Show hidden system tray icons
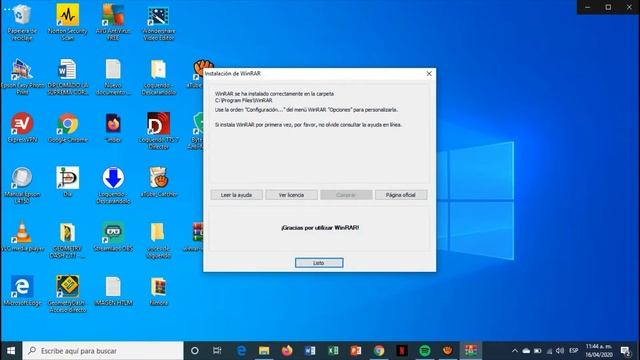This screenshot has width=640, height=360. 515,351
